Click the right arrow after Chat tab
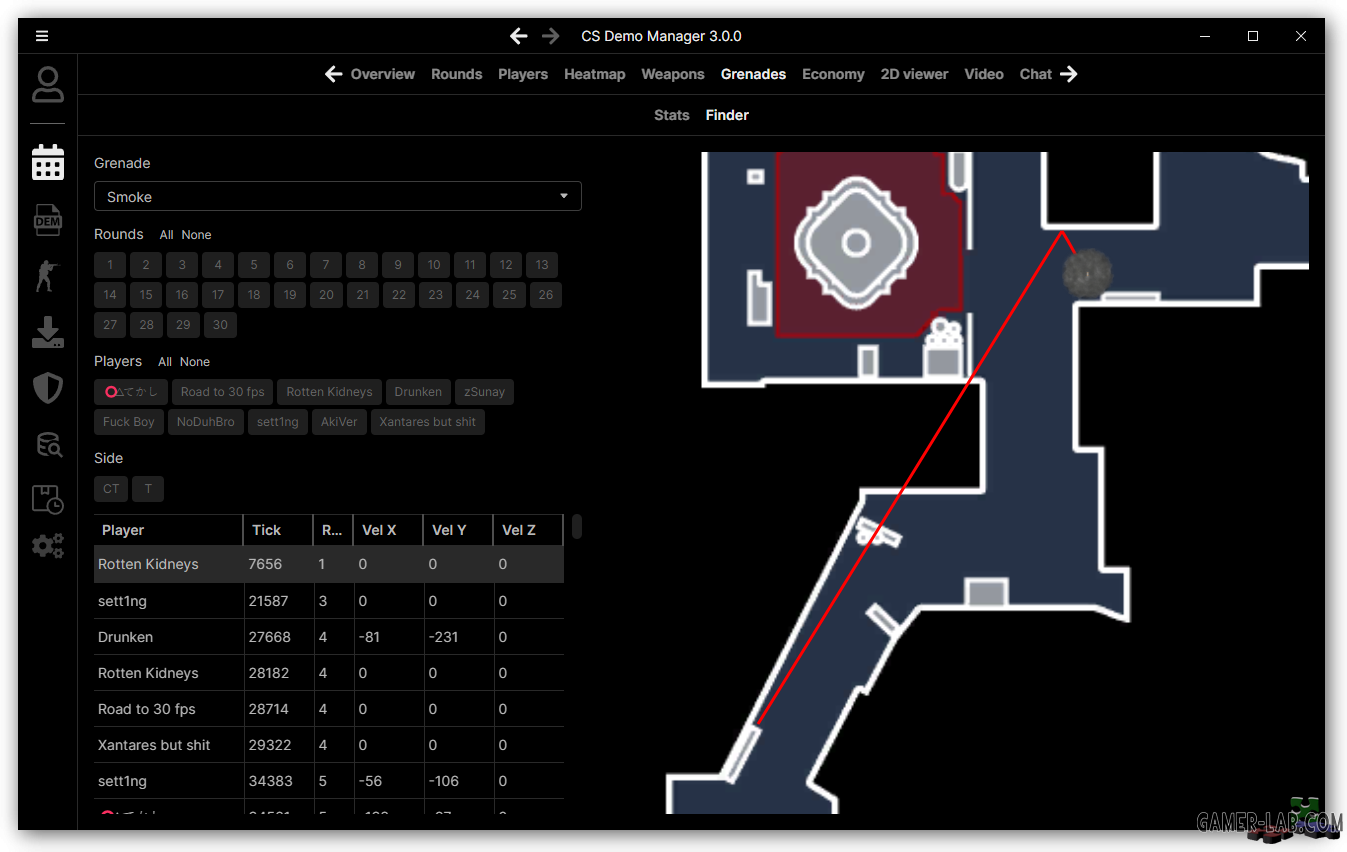This screenshot has height=852, width=1347. pyautogui.click(x=1069, y=74)
